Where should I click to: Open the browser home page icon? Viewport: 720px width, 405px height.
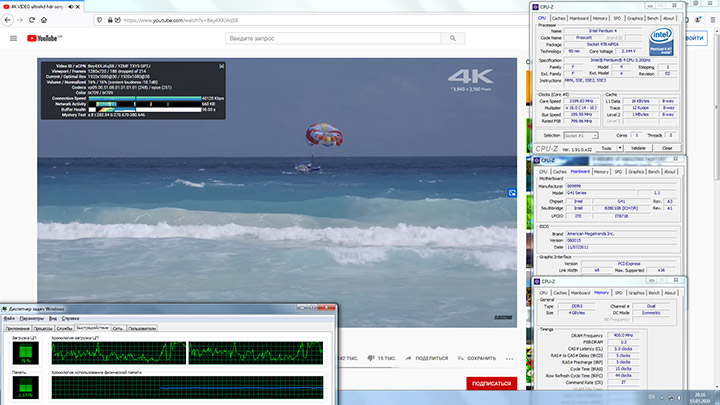tap(44, 20)
